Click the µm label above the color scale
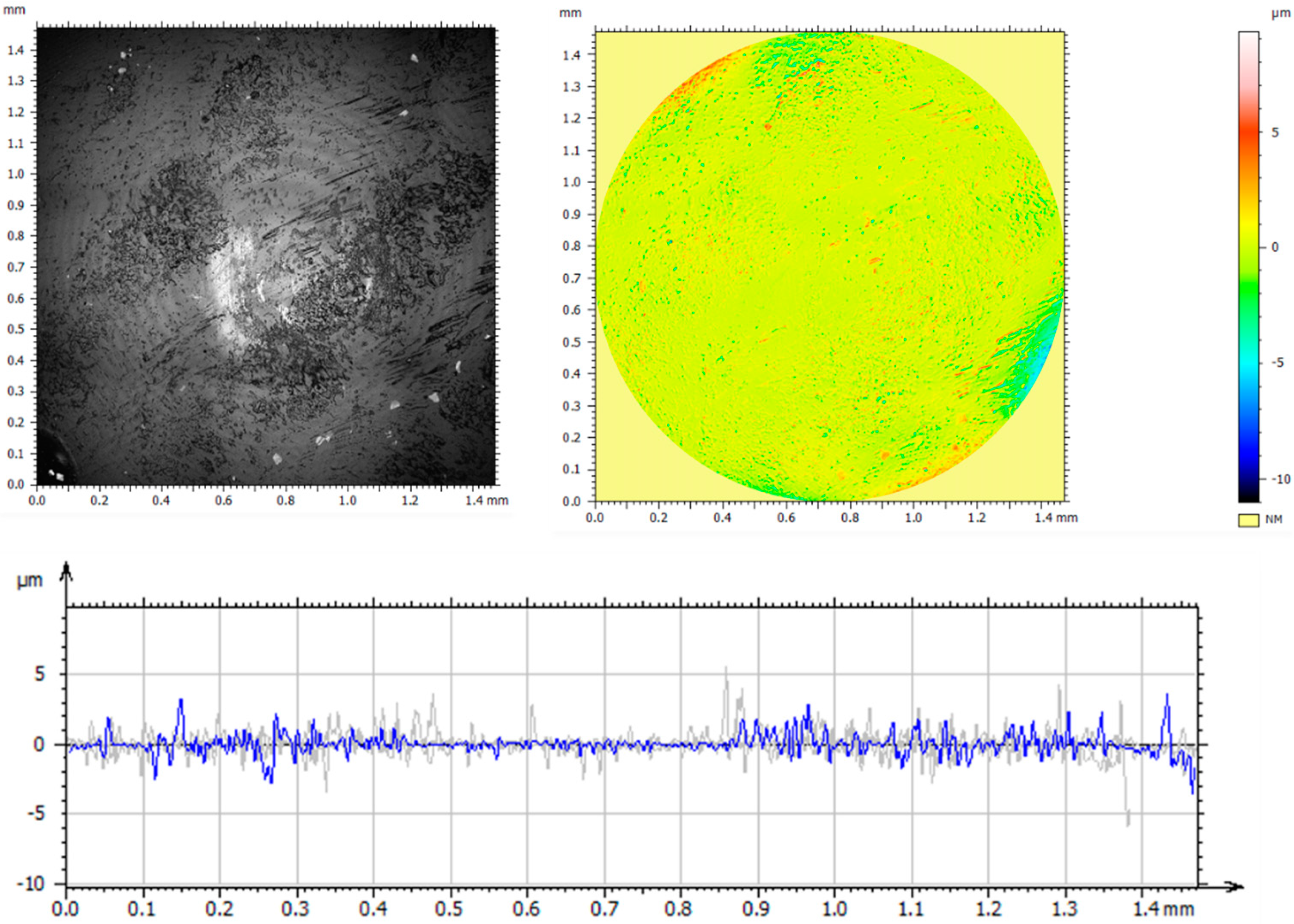Viewport: 1294px width, 924px height. 1281,14
